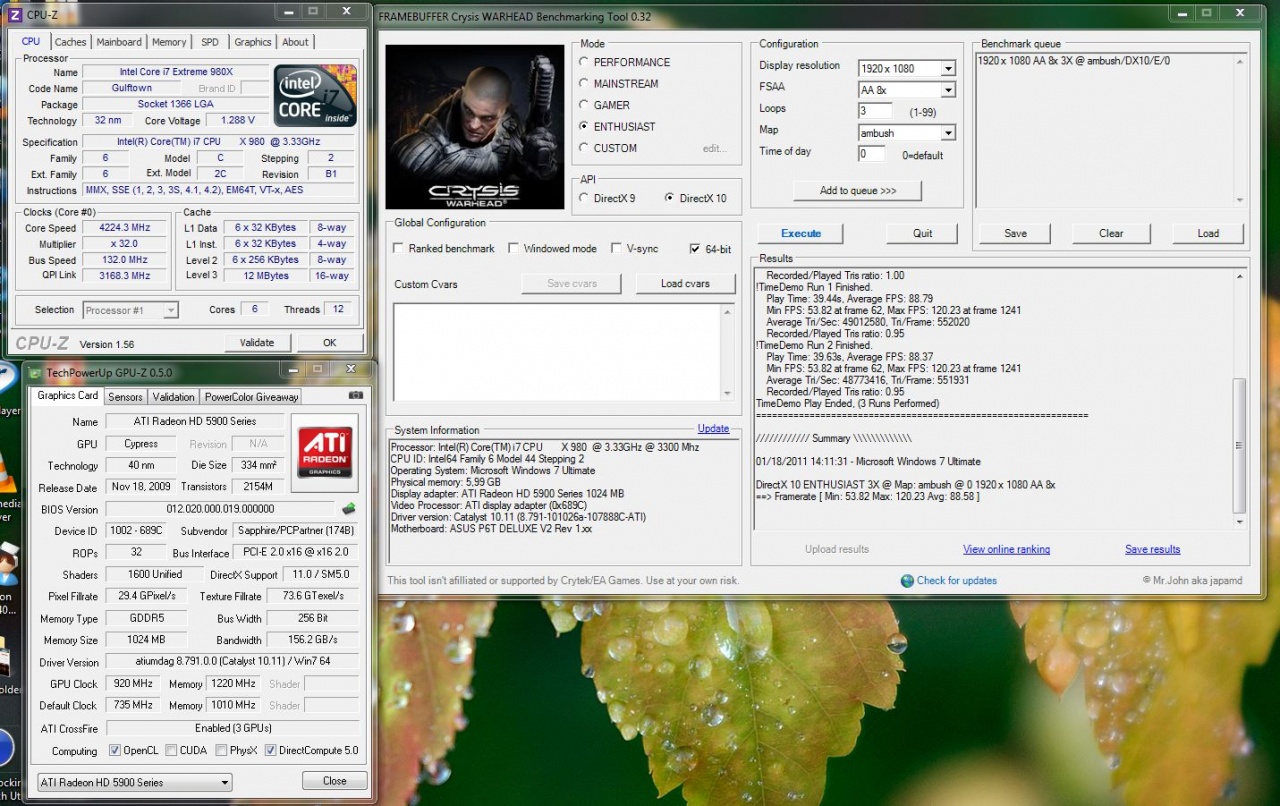Viewport: 1280px width, 806px height.
Task: Click Save results link
Action: (1152, 549)
